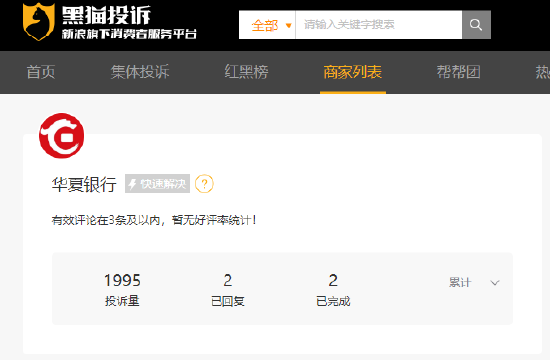Click the 暂无好评率统计 notice text

[x=214, y=220]
